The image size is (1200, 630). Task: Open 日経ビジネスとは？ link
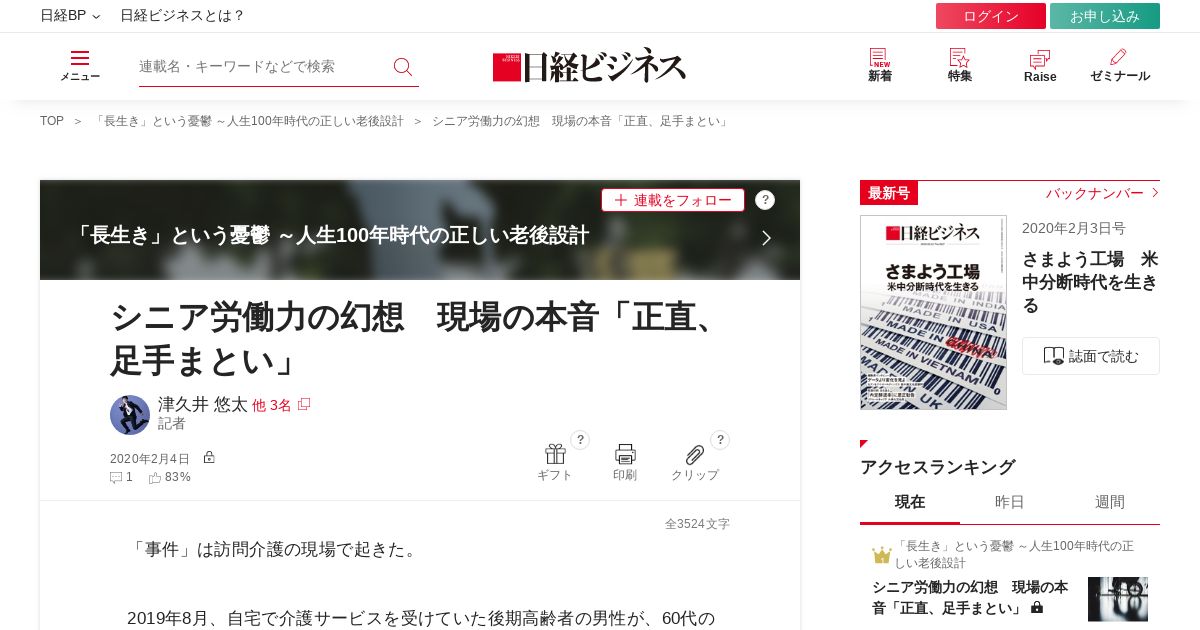(x=182, y=16)
